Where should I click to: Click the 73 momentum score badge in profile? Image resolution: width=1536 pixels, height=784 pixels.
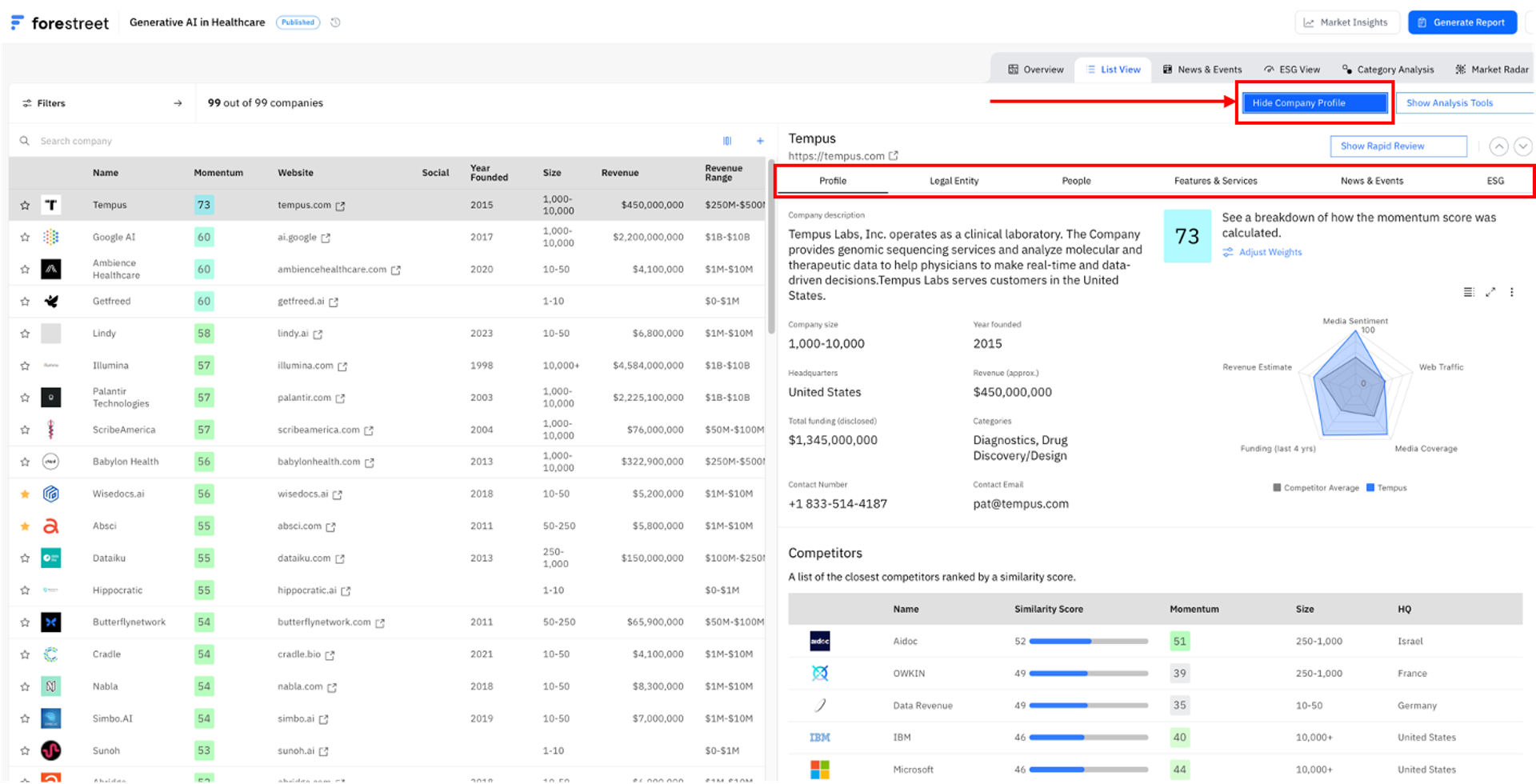[x=1187, y=236]
